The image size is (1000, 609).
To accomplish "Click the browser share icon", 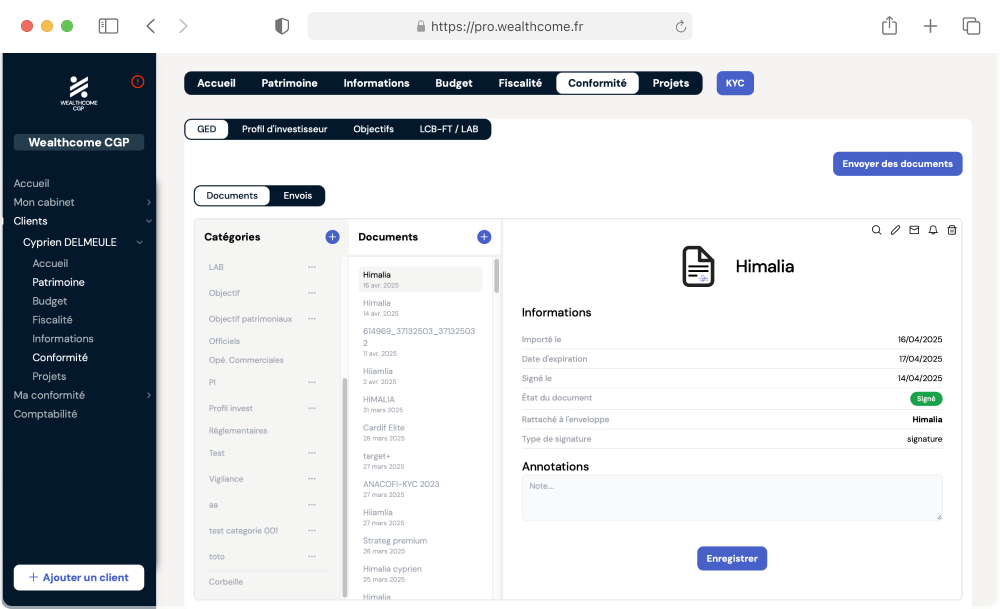I will tap(890, 26).
